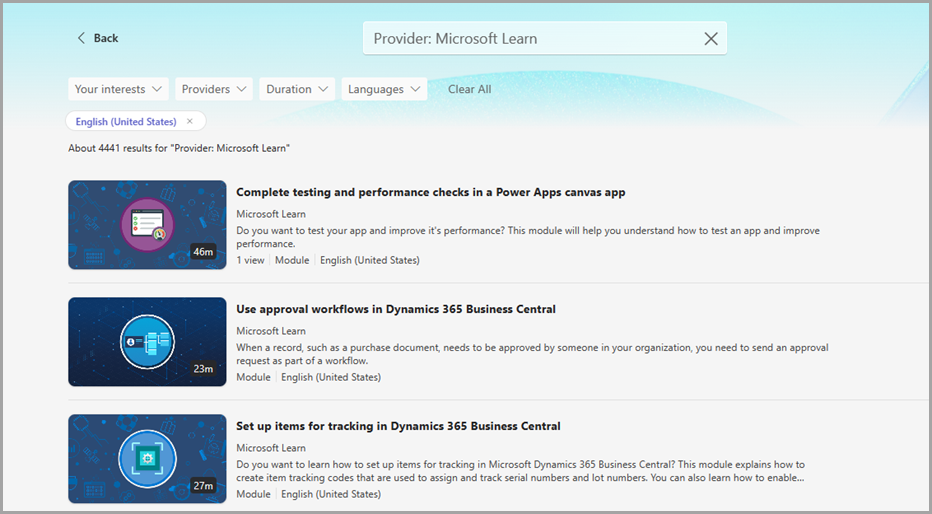Expand the Providers filter dropdown
Image resolution: width=932 pixels, height=514 pixels.
[x=214, y=89]
